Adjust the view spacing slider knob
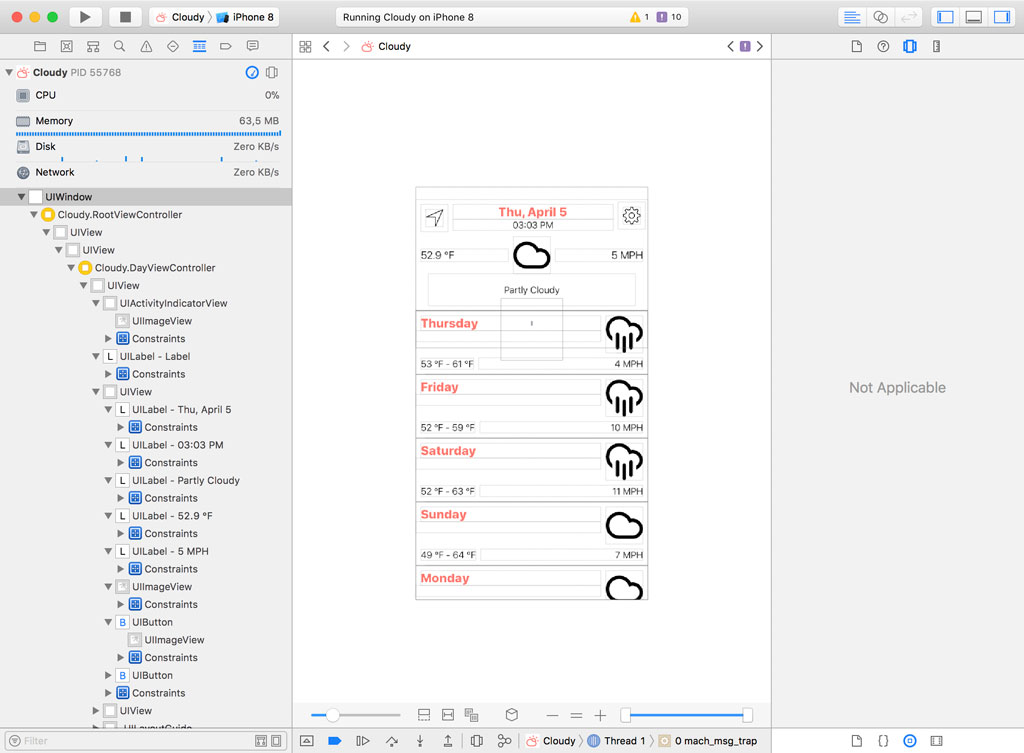This screenshot has height=753, width=1024. pyautogui.click(x=333, y=715)
